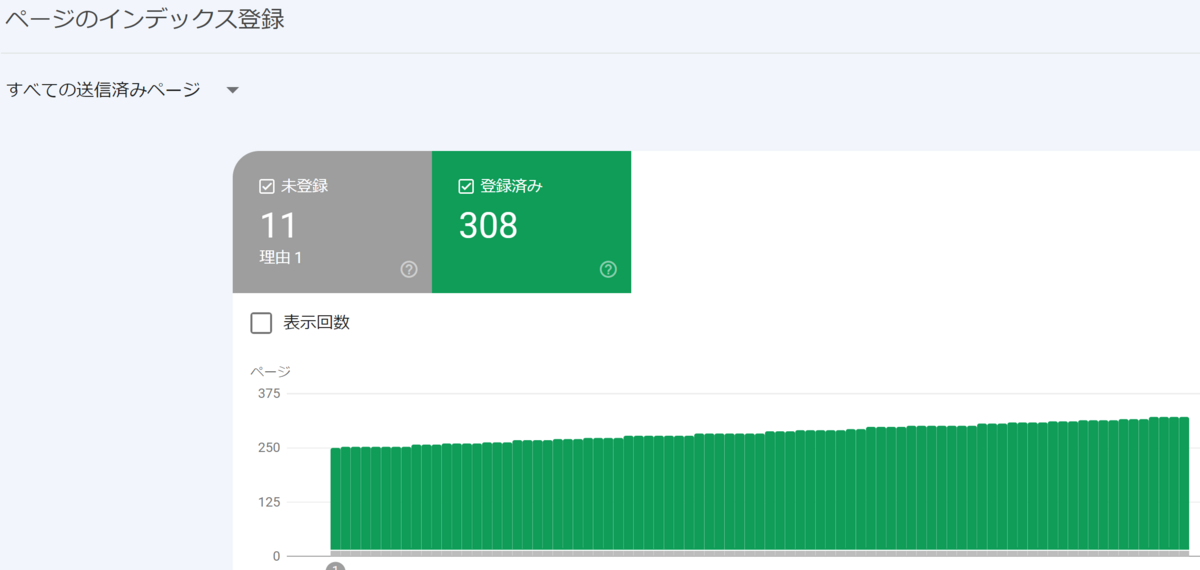Click the ページ axis title
This screenshot has width=1200, height=570.
270,372
